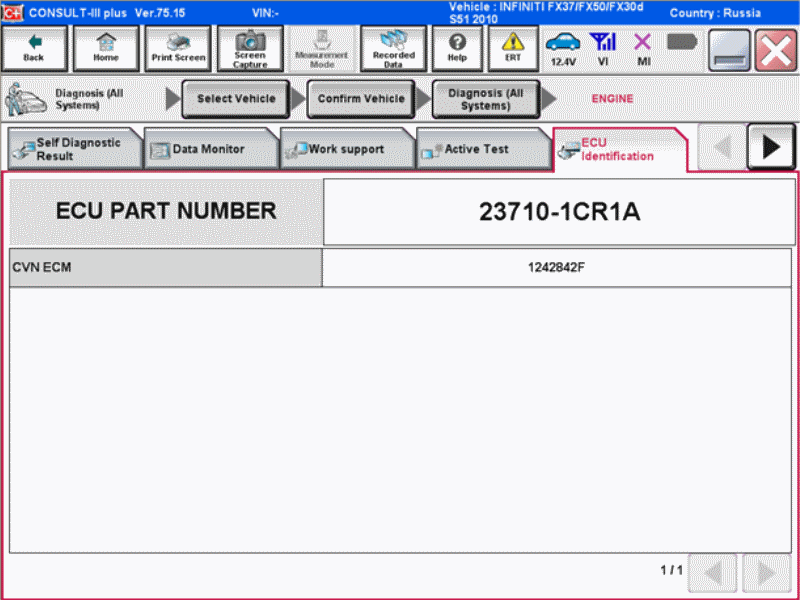Go to Confirm Vehicle step

point(361,99)
